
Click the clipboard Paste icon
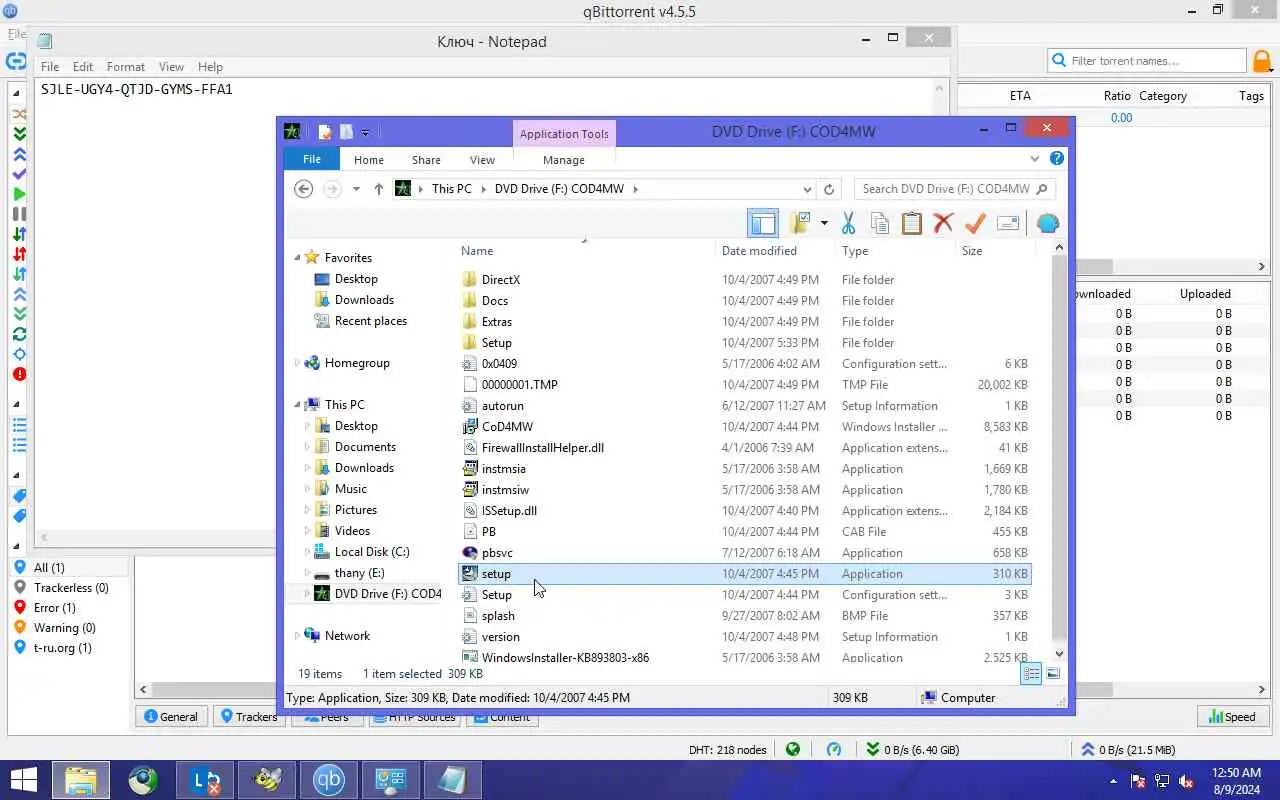pyautogui.click(x=911, y=223)
